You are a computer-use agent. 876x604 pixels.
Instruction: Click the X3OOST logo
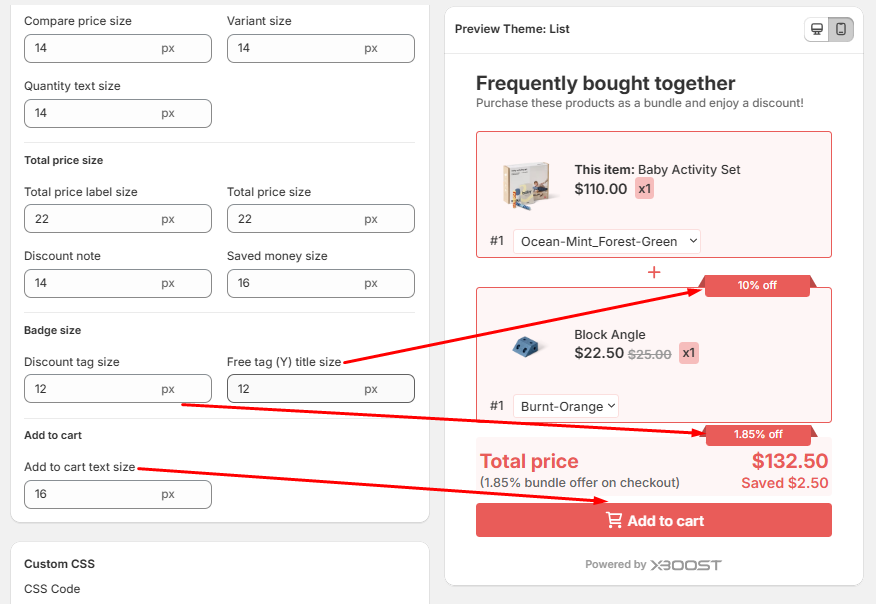[x=685, y=565]
